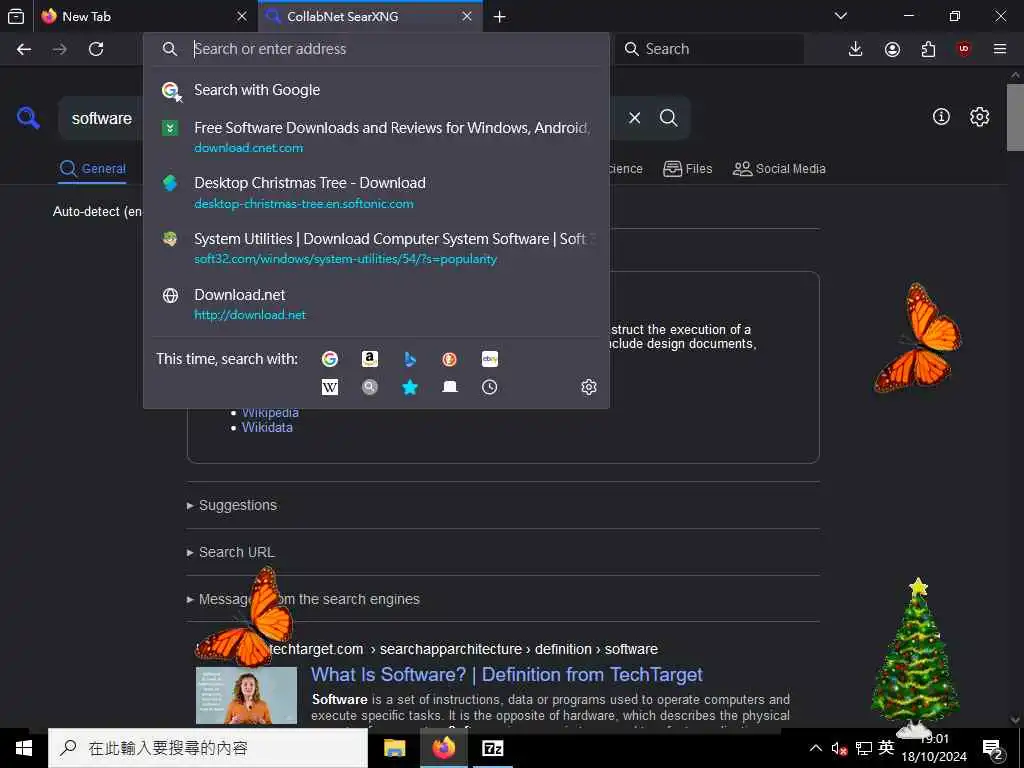Open SearXNG About info icon

click(x=941, y=117)
